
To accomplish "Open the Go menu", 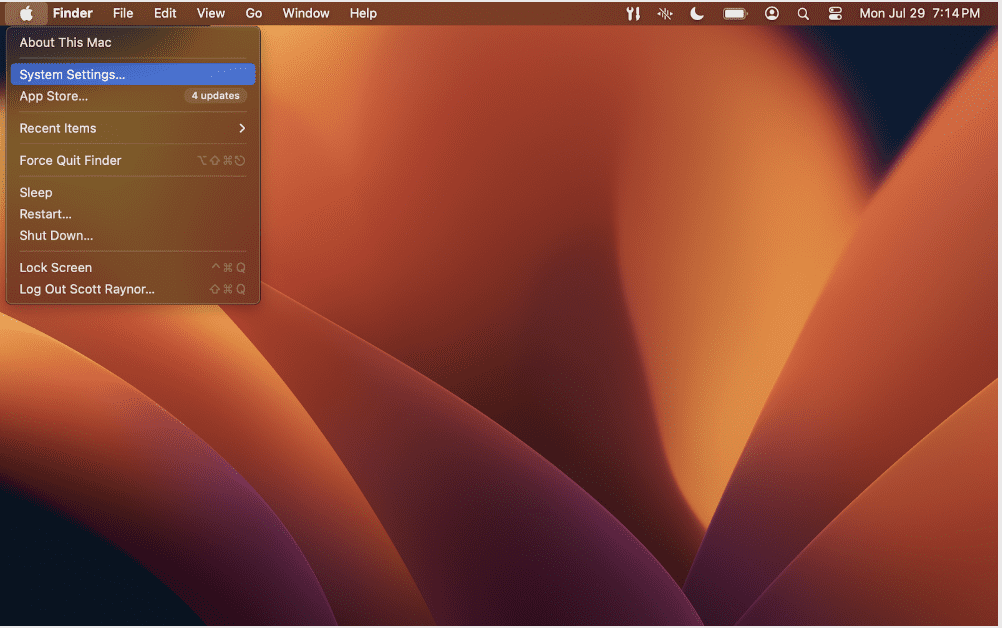I will coord(253,13).
